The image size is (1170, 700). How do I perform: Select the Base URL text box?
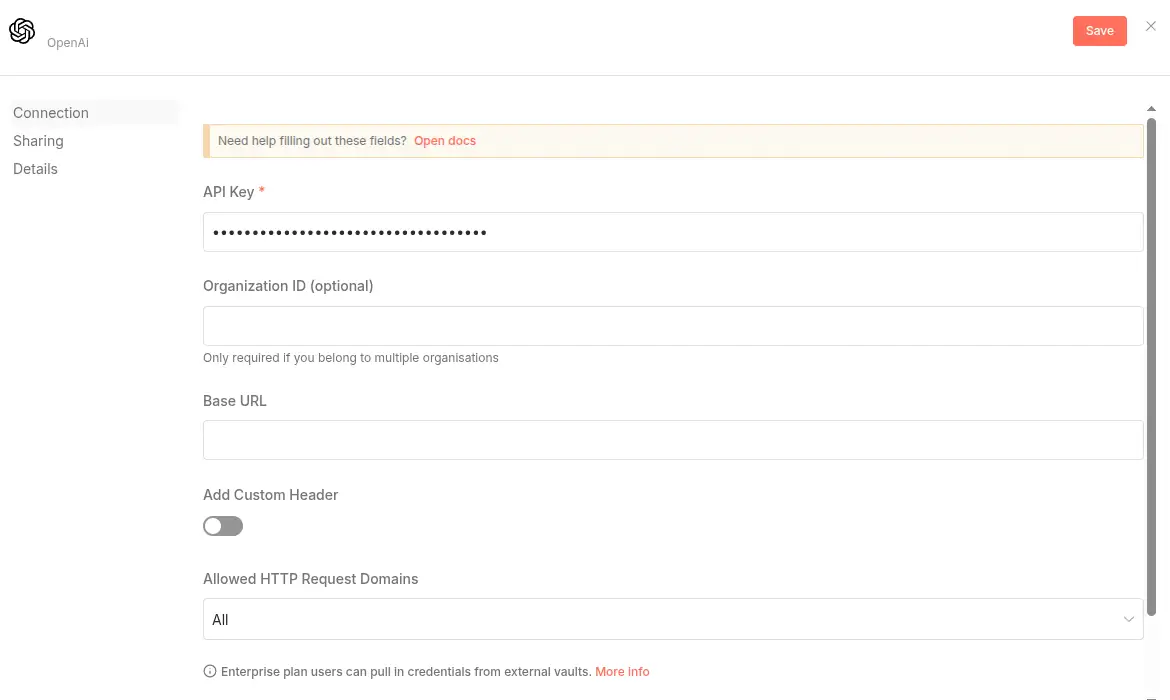(x=672, y=440)
